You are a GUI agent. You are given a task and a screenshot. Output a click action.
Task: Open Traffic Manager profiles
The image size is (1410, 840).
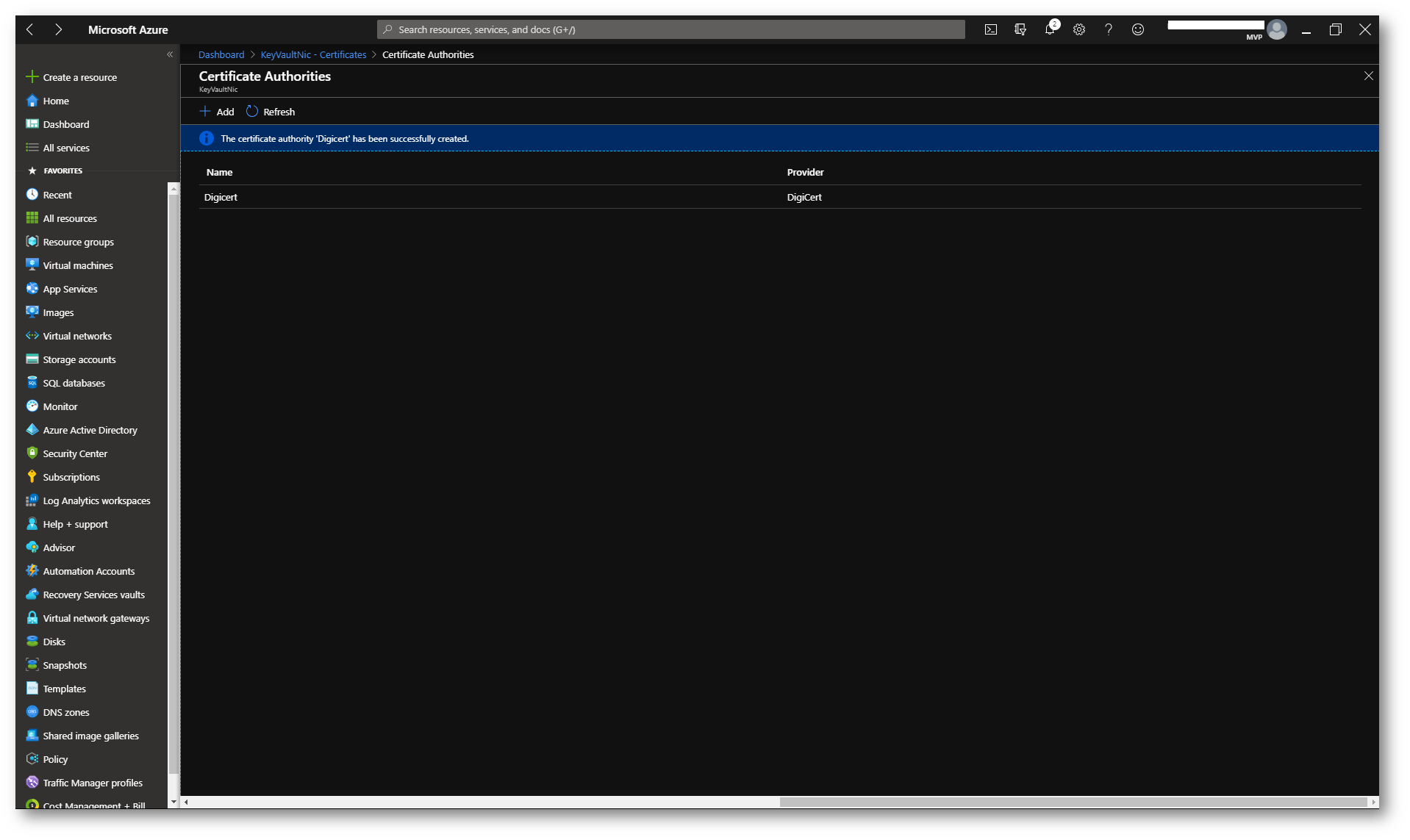pyautogui.click(x=85, y=783)
